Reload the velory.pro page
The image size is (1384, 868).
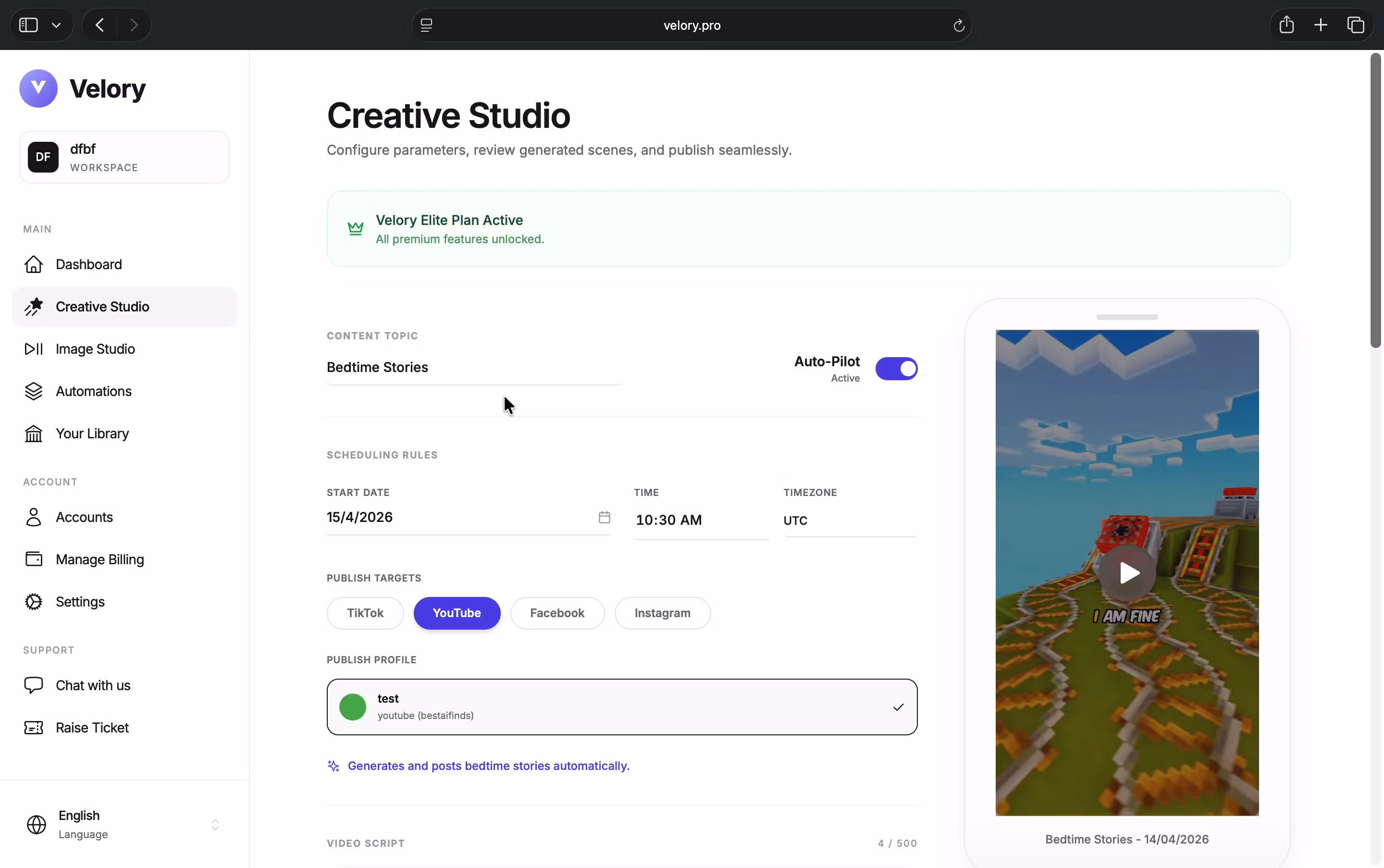pos(959,25)
